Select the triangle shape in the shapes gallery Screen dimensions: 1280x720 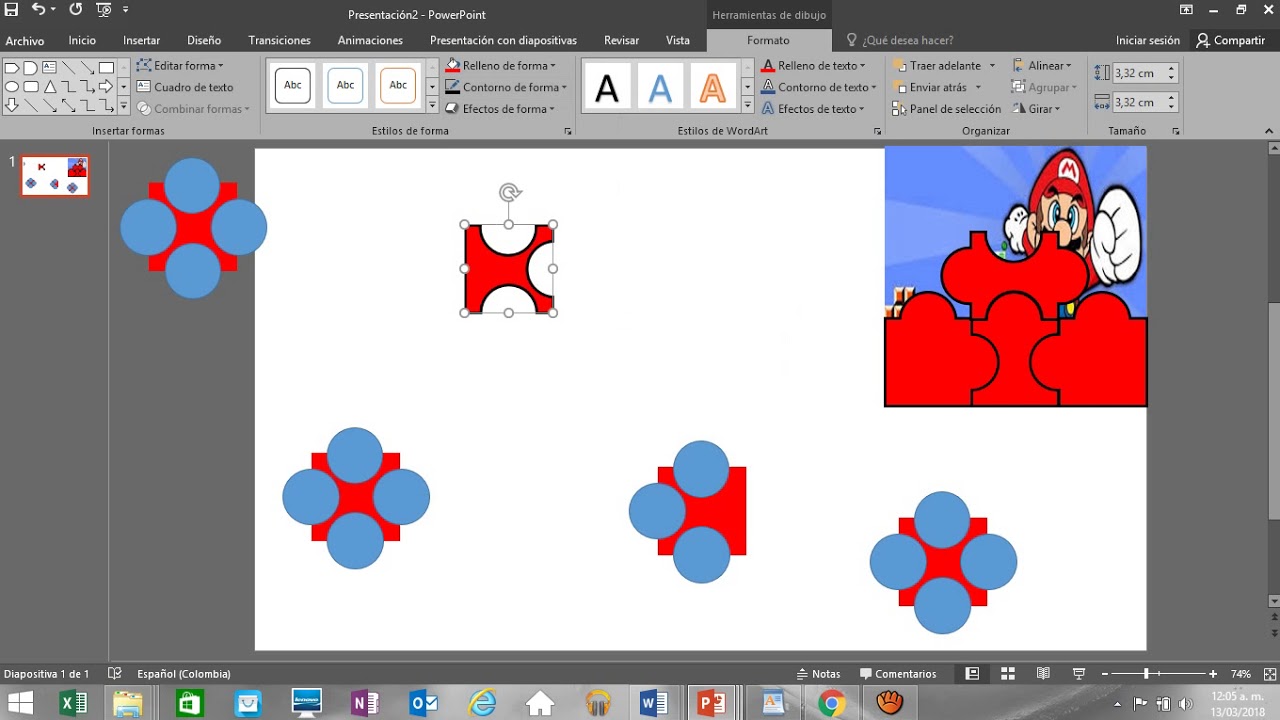pos(49,87)
